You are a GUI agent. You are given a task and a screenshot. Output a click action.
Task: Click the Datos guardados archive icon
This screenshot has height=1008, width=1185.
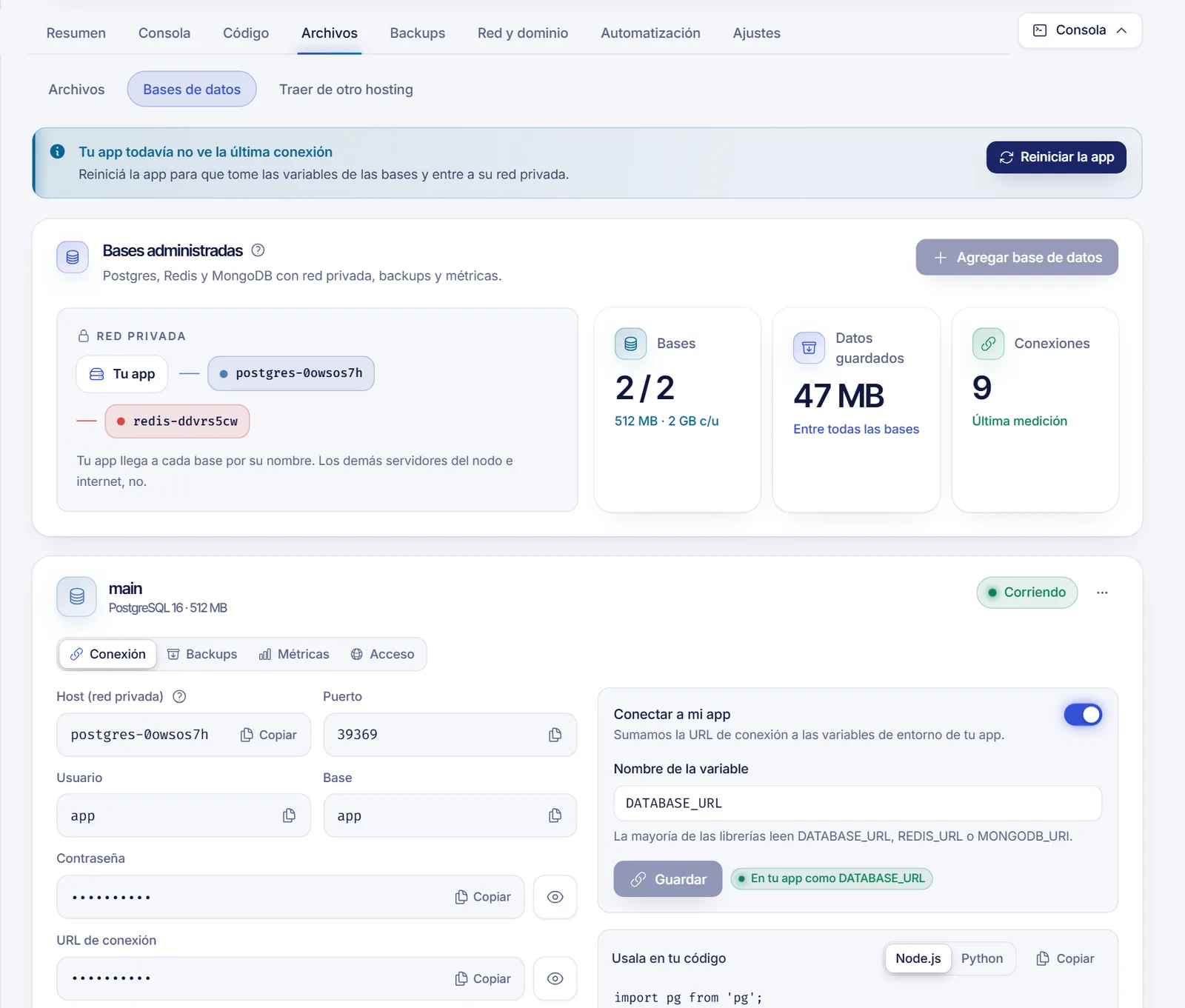(809, 347)
